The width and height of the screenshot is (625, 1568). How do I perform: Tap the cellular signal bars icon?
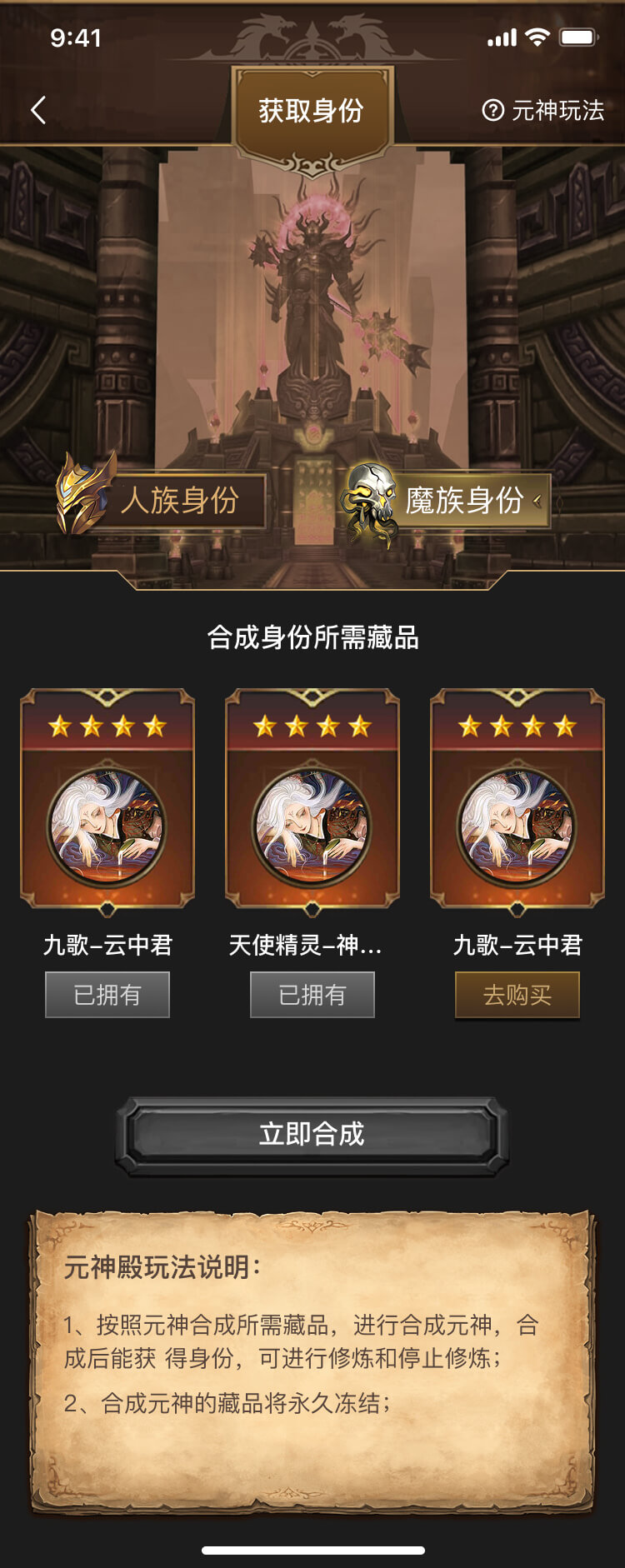[502, 37]
